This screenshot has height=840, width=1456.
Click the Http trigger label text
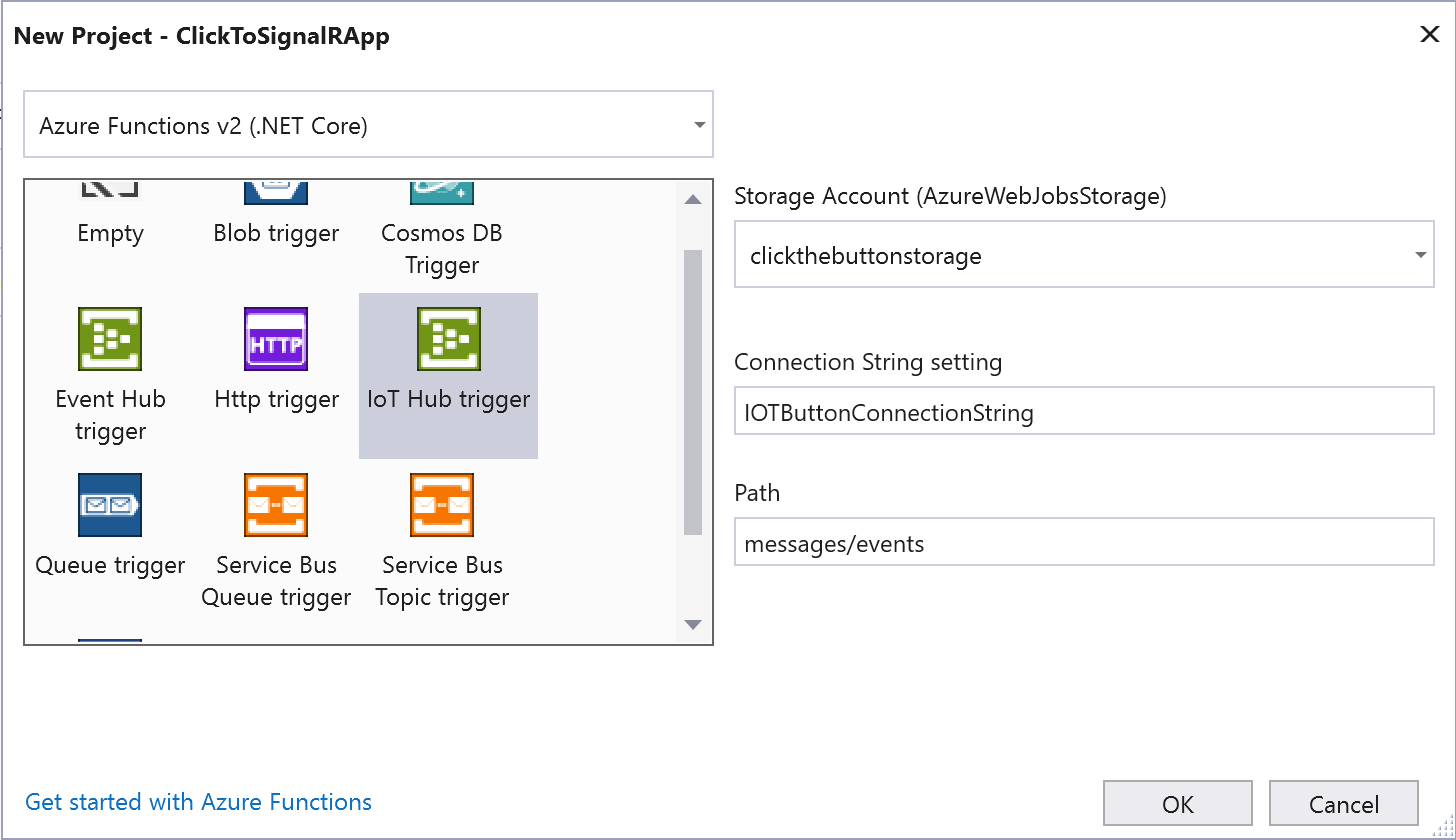(276, 400)
